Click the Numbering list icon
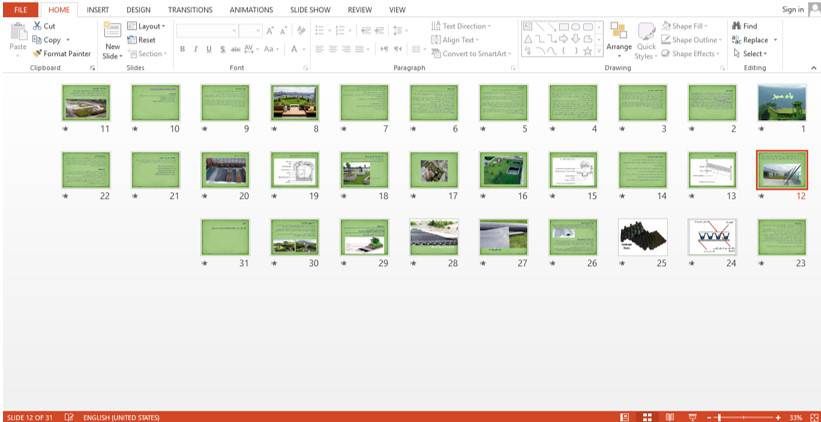The height and width of the screenshot is (422, 821). tap(342, 31)
